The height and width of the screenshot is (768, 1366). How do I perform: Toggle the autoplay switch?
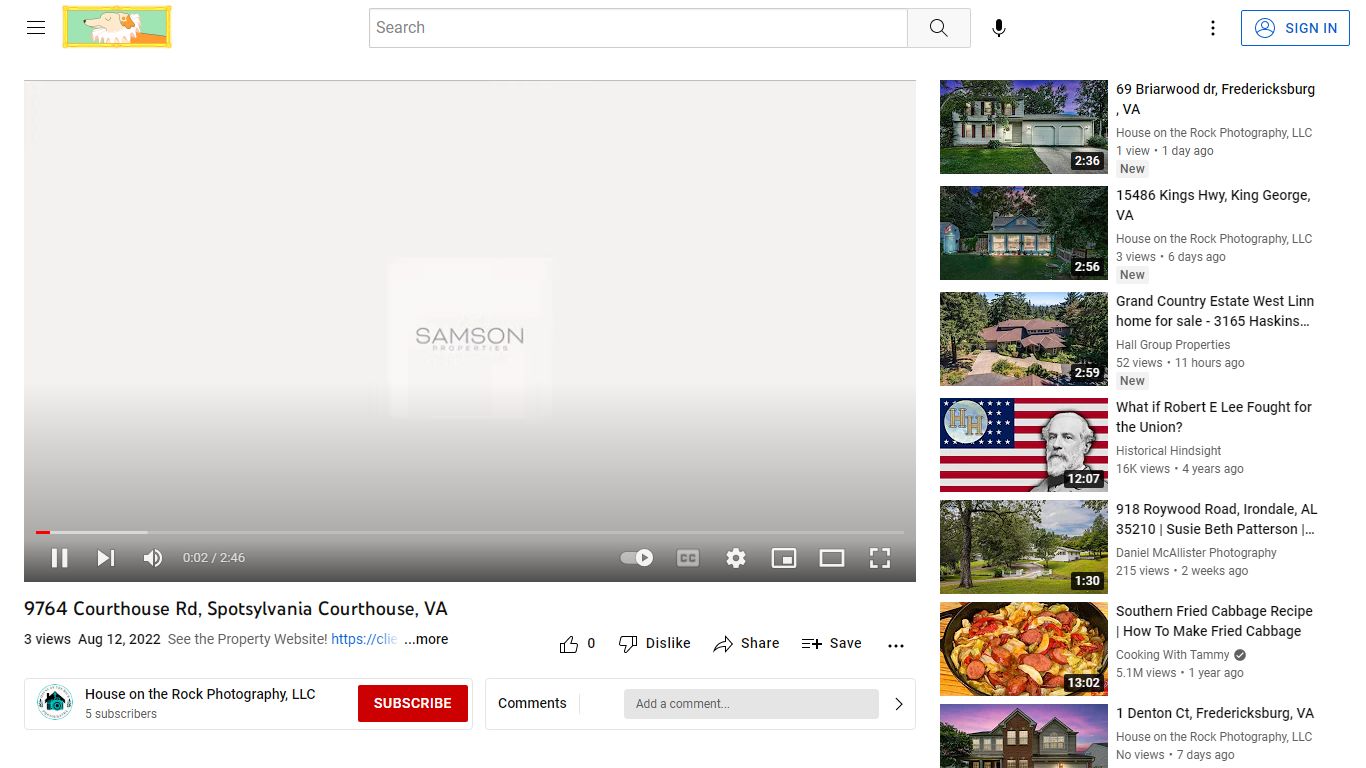click(637, 558)
